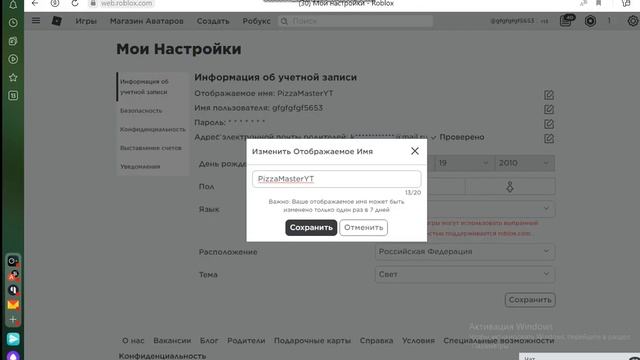
Task: Open the Создать section
Action: tap(213, 21)
